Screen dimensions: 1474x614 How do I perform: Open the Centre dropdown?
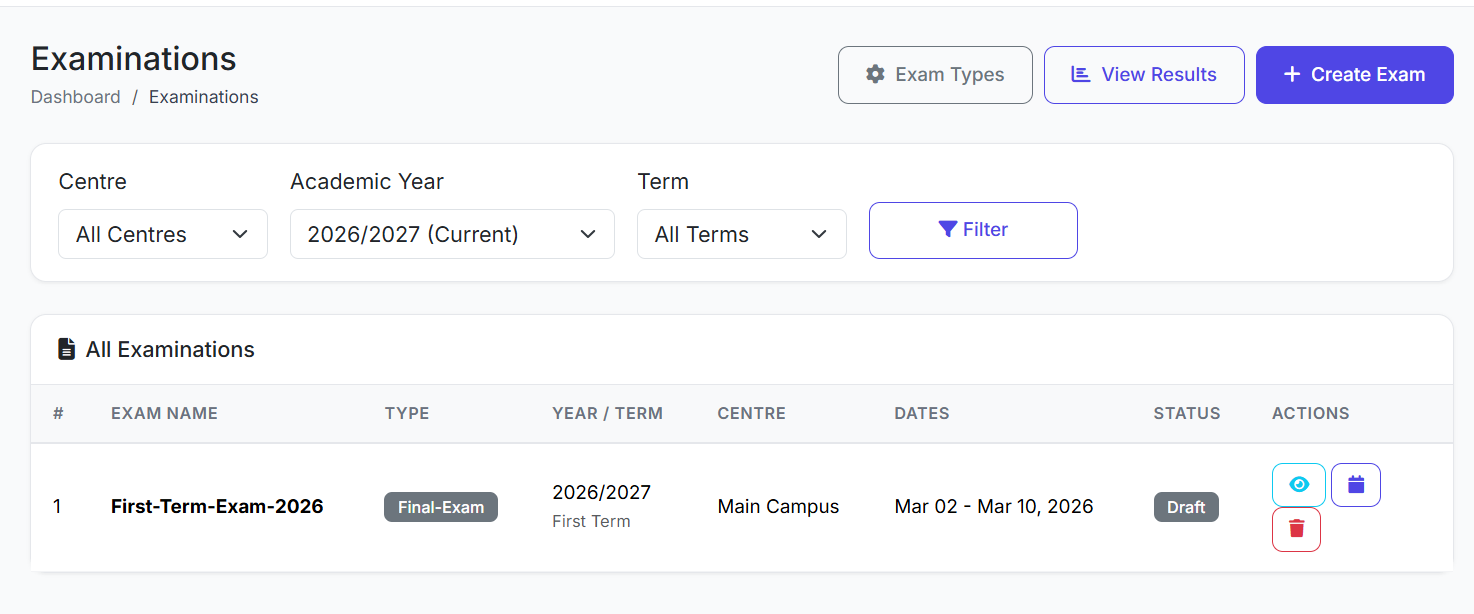pyautogui.click(x=162, y=234)
